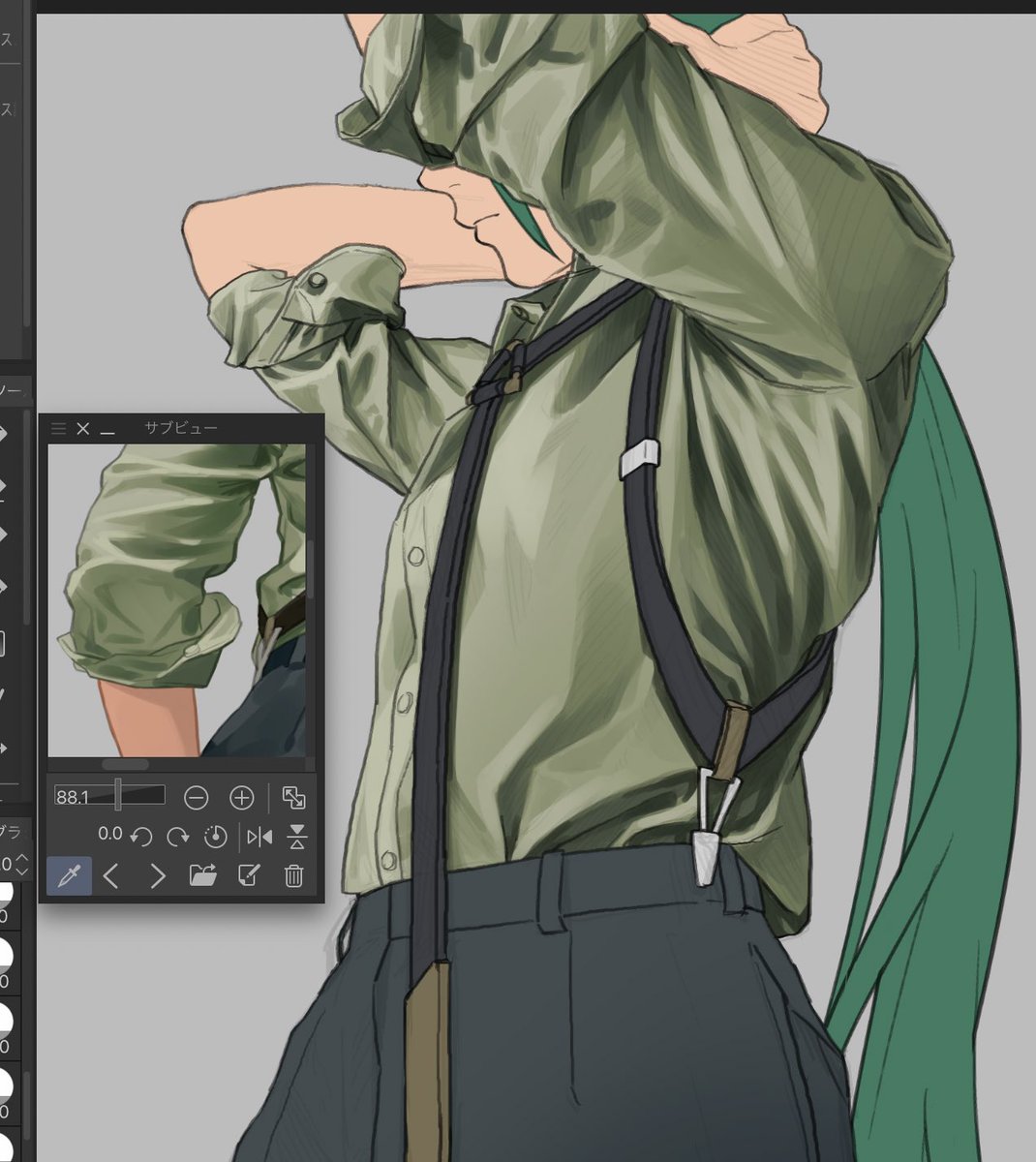This screenshot has height=1162, width=1036.
Task: Show previous Sub View image
Action: point(111,877)
